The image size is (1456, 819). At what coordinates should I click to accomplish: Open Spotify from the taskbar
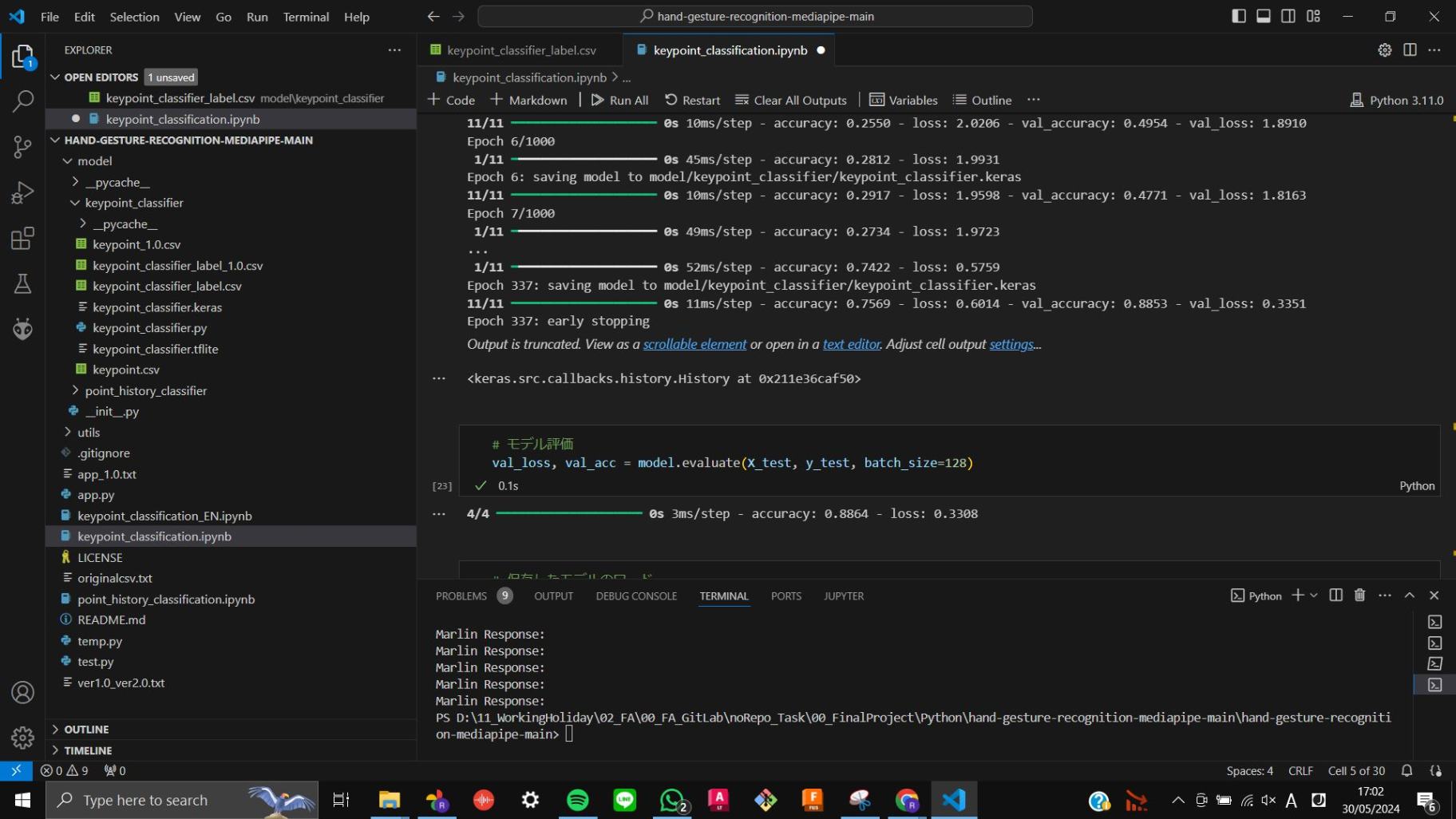577,800
